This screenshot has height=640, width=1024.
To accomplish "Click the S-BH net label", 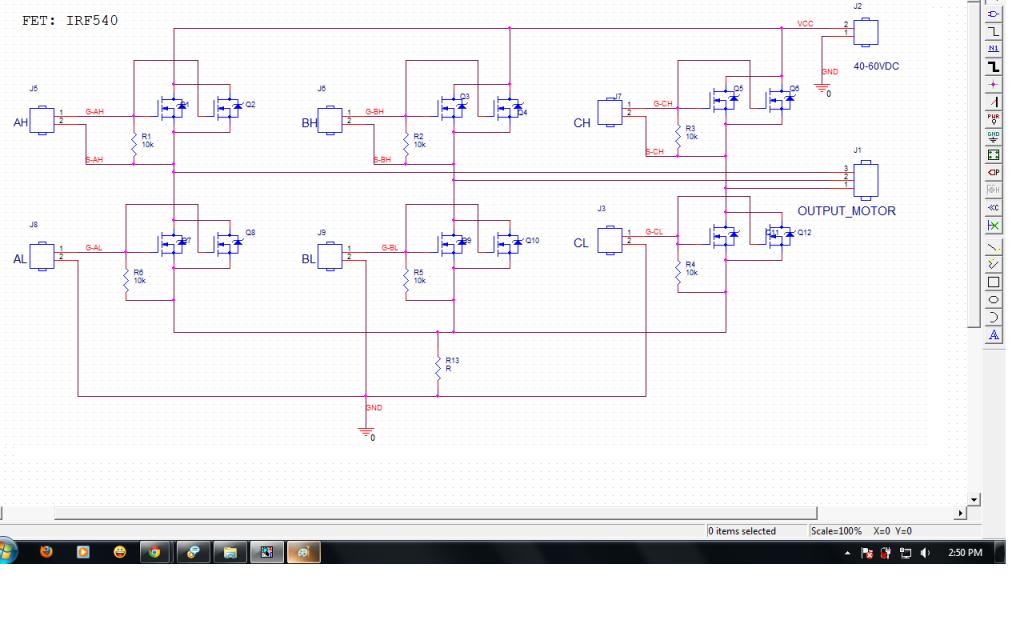I will (x=383, y=159).
